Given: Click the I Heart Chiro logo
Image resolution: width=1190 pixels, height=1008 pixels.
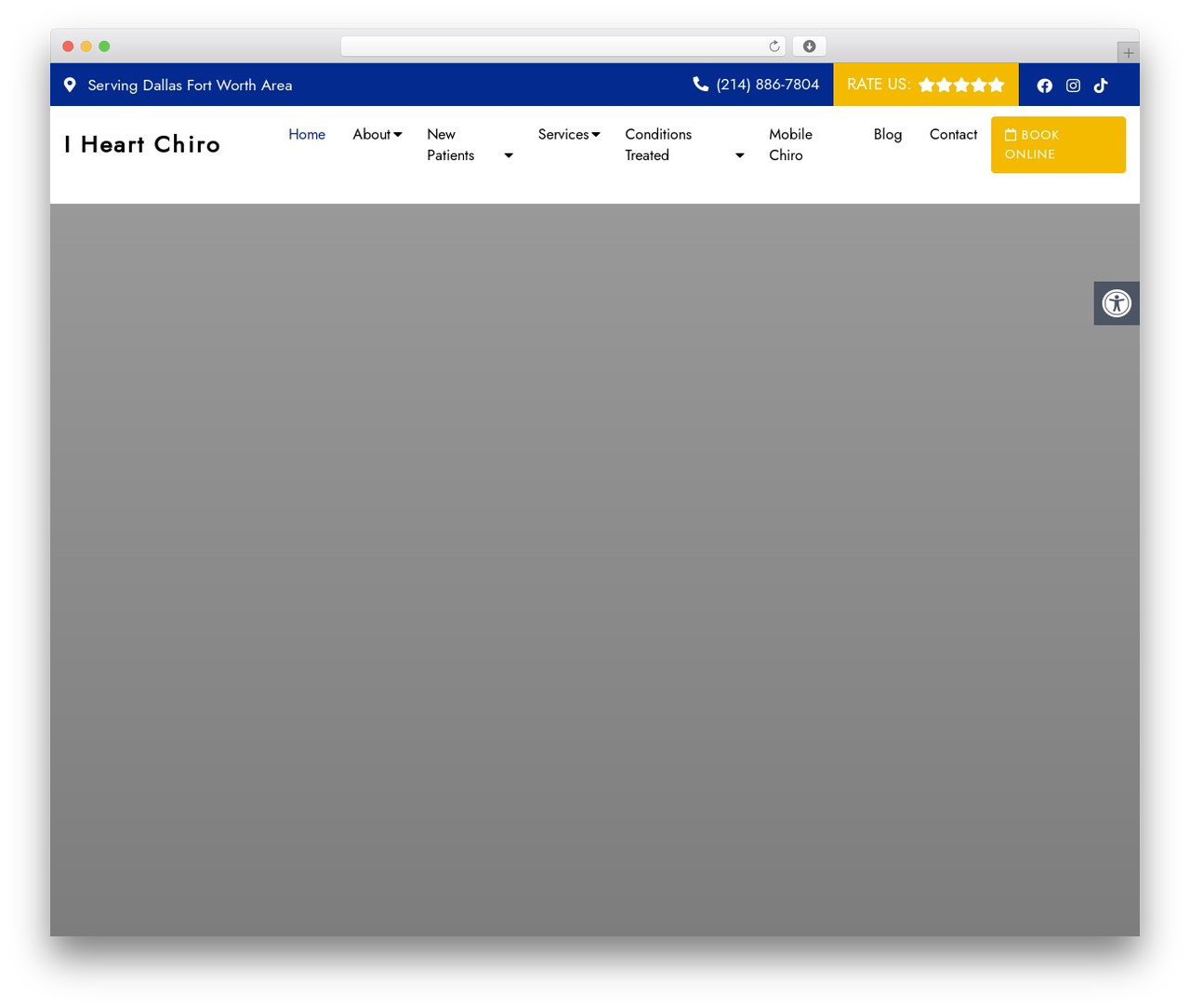Looking at the screenshot, I should point(142,144).
